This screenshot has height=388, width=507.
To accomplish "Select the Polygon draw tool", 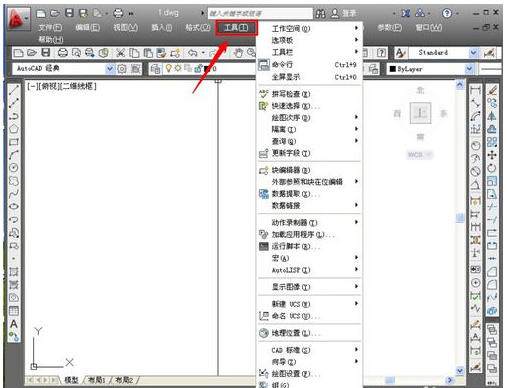I will click(x=14, y=129).
